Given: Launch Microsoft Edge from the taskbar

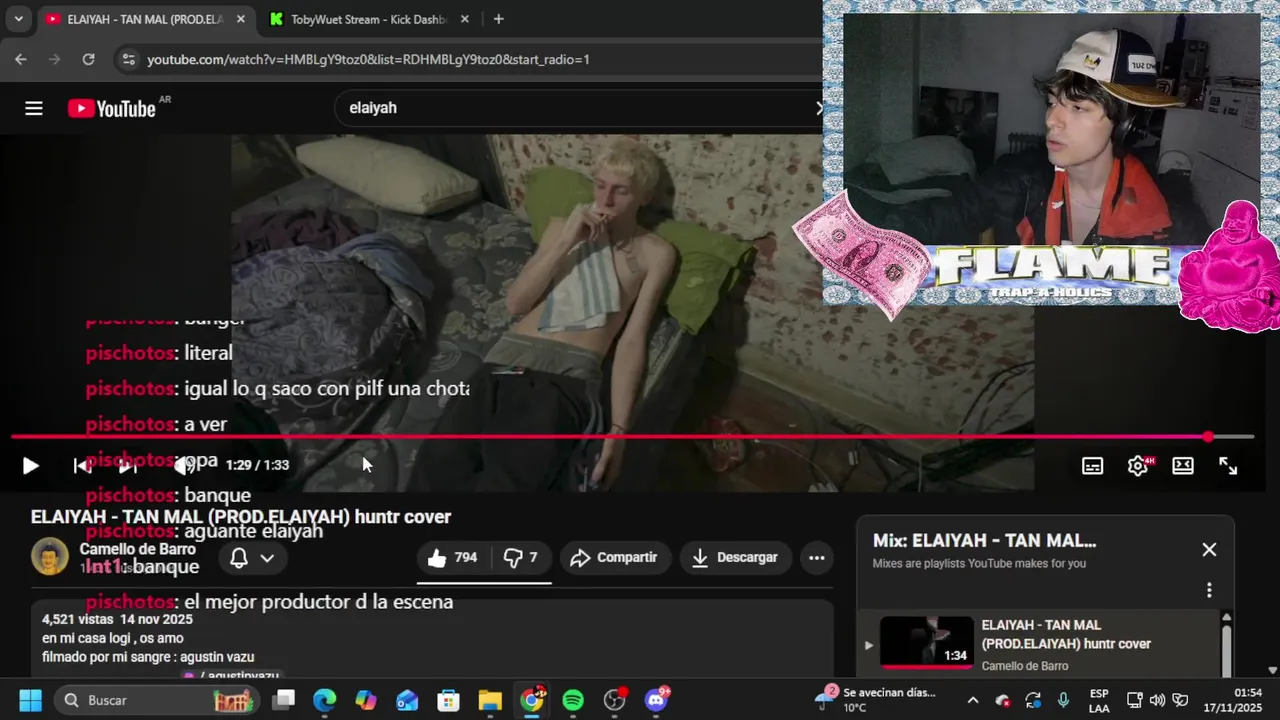Looking at the screenshot, I should tap(325, 700).
